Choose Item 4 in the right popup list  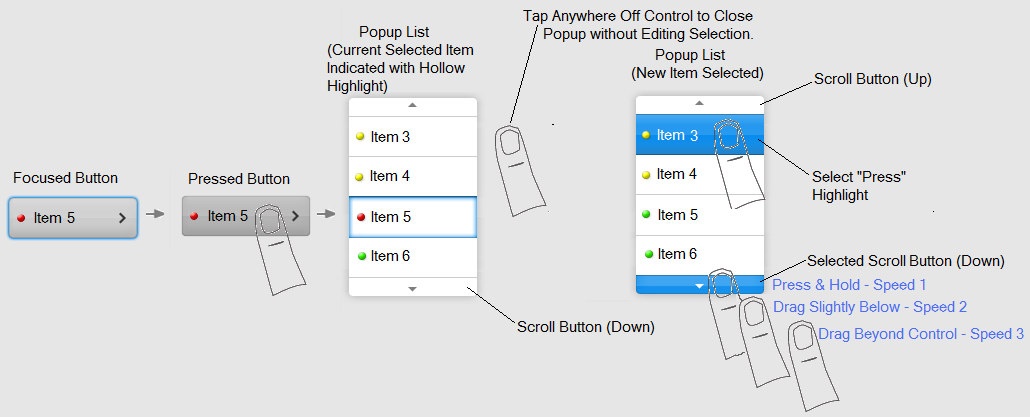click(699, 174)
